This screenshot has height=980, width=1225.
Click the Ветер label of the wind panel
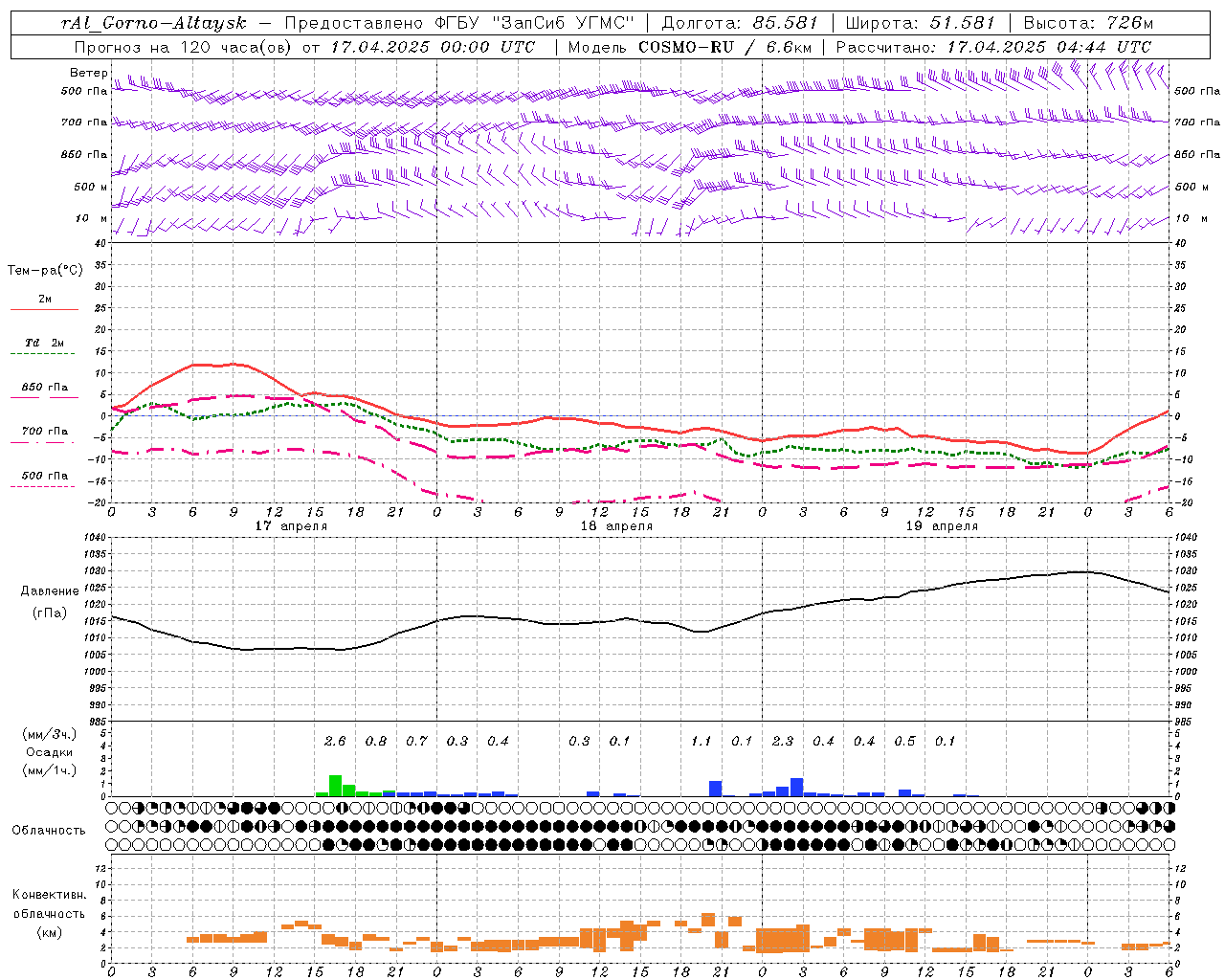(x=89, y=73)
